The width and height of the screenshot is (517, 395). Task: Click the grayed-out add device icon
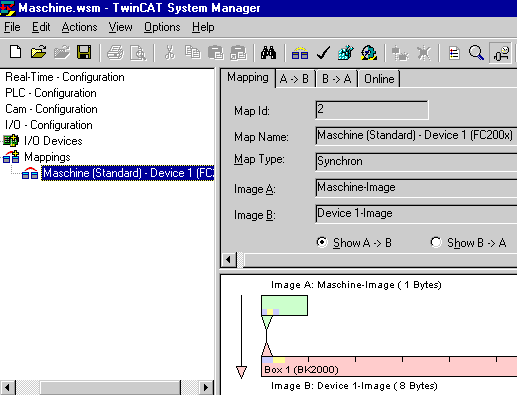400,53
